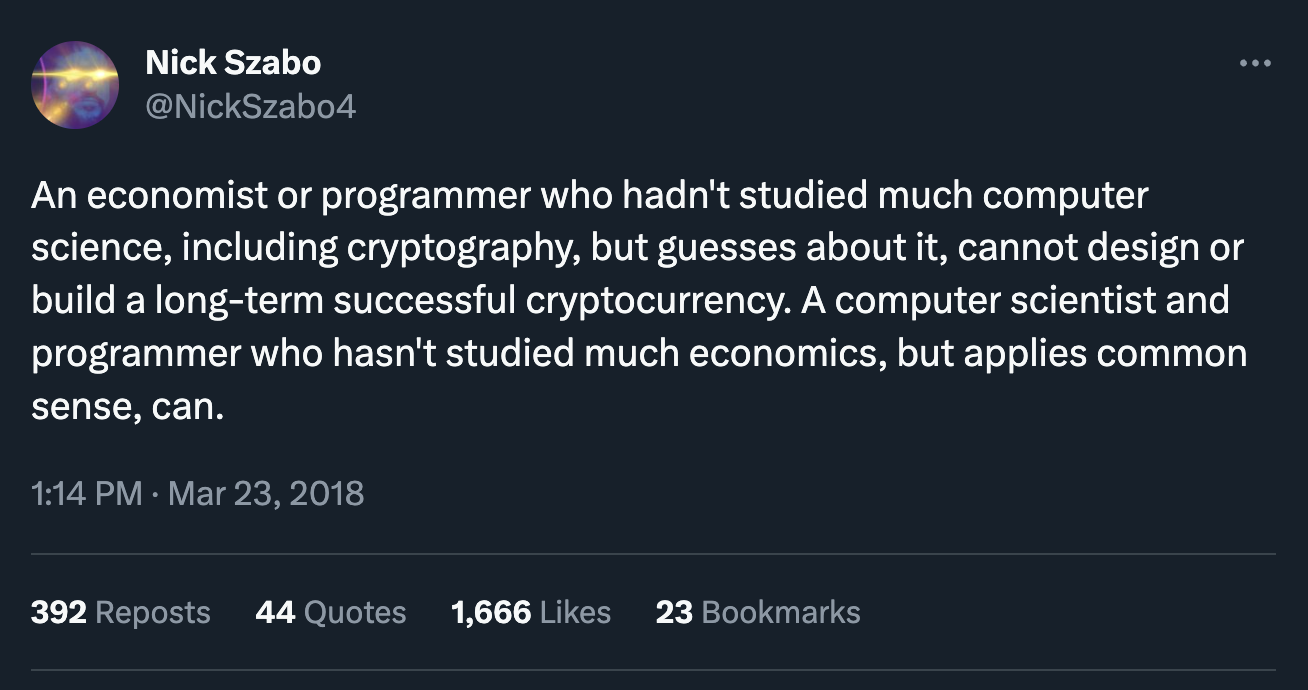Click the @NickSzabo4 handle
This screenshot has width=1308, height=690.
tap(250, 106)
